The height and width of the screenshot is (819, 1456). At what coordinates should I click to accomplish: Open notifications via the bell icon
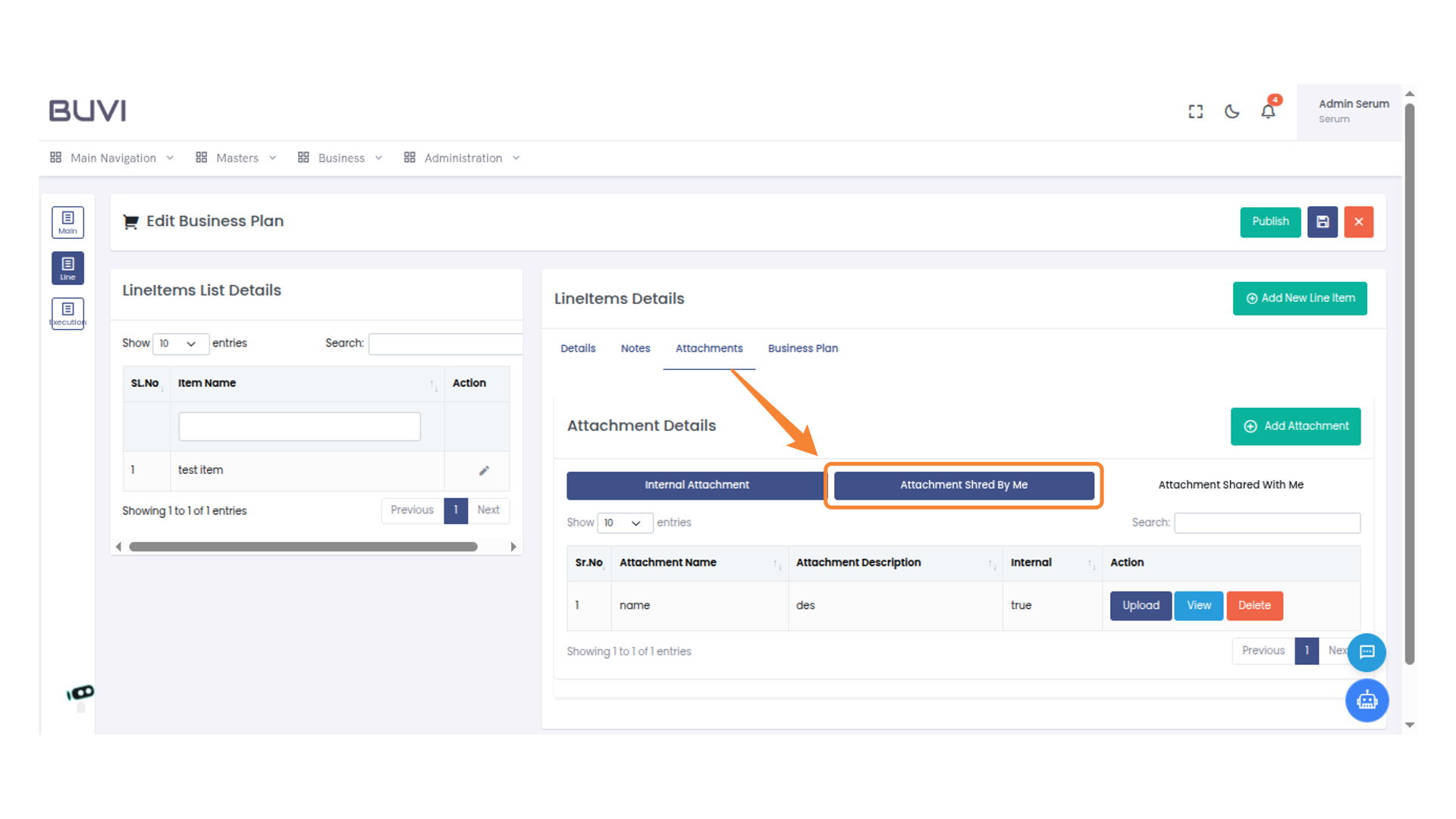[1267, 111]
